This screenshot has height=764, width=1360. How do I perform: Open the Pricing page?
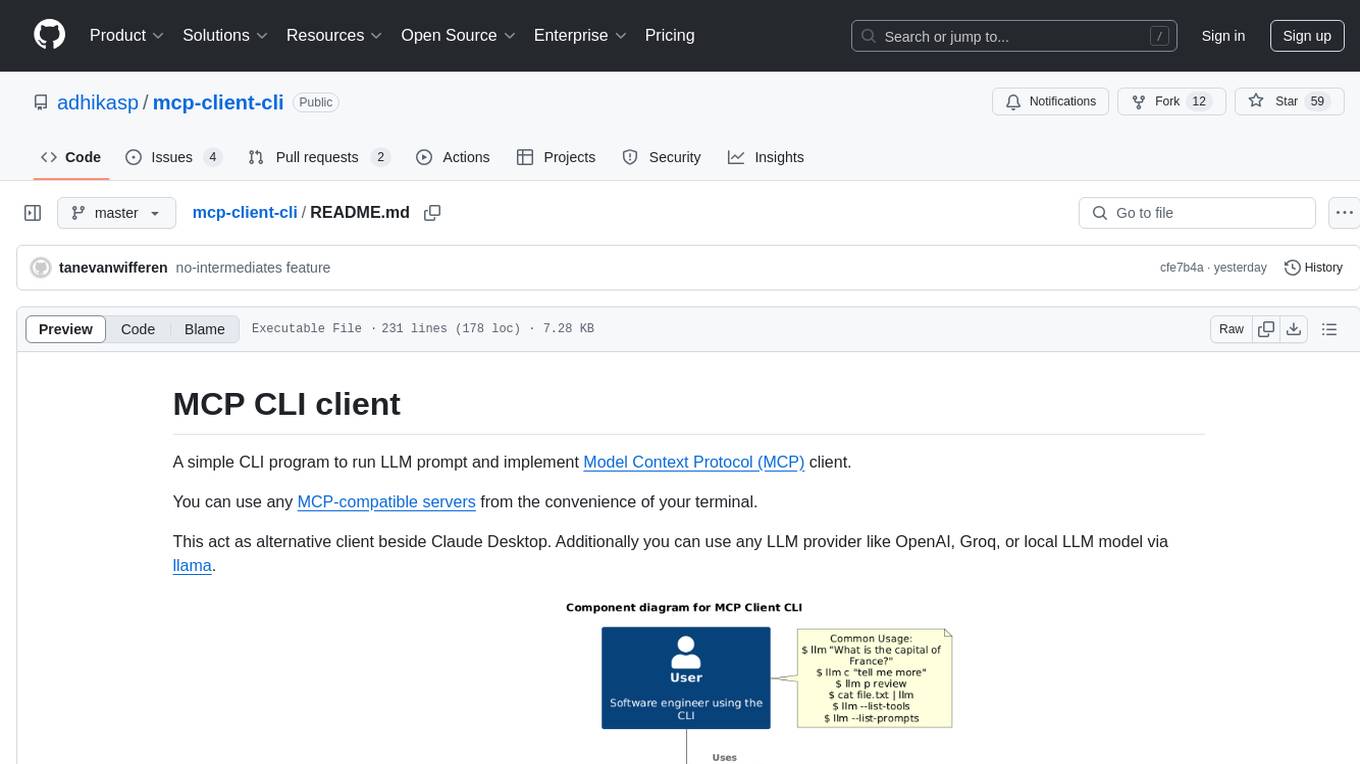coord(670,35)
